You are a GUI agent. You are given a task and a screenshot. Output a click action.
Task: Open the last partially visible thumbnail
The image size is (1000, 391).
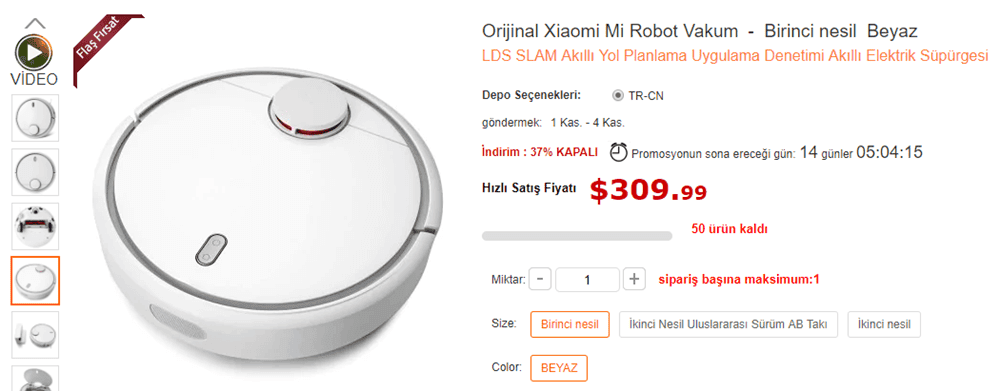point(35,378)
